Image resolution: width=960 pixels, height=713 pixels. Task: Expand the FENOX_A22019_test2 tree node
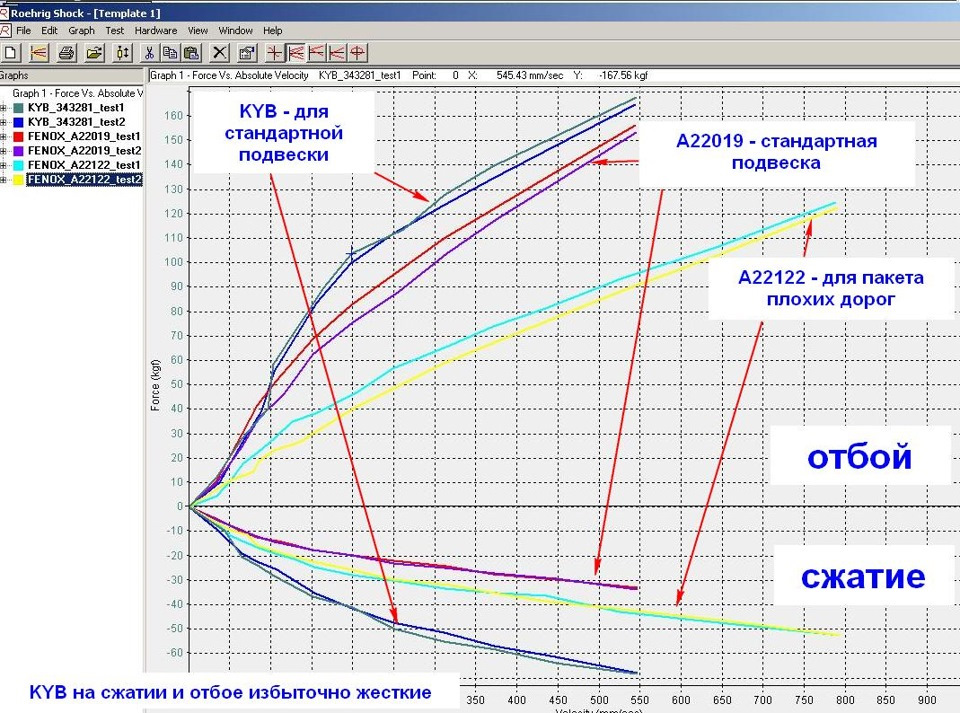tap(3, 151)
